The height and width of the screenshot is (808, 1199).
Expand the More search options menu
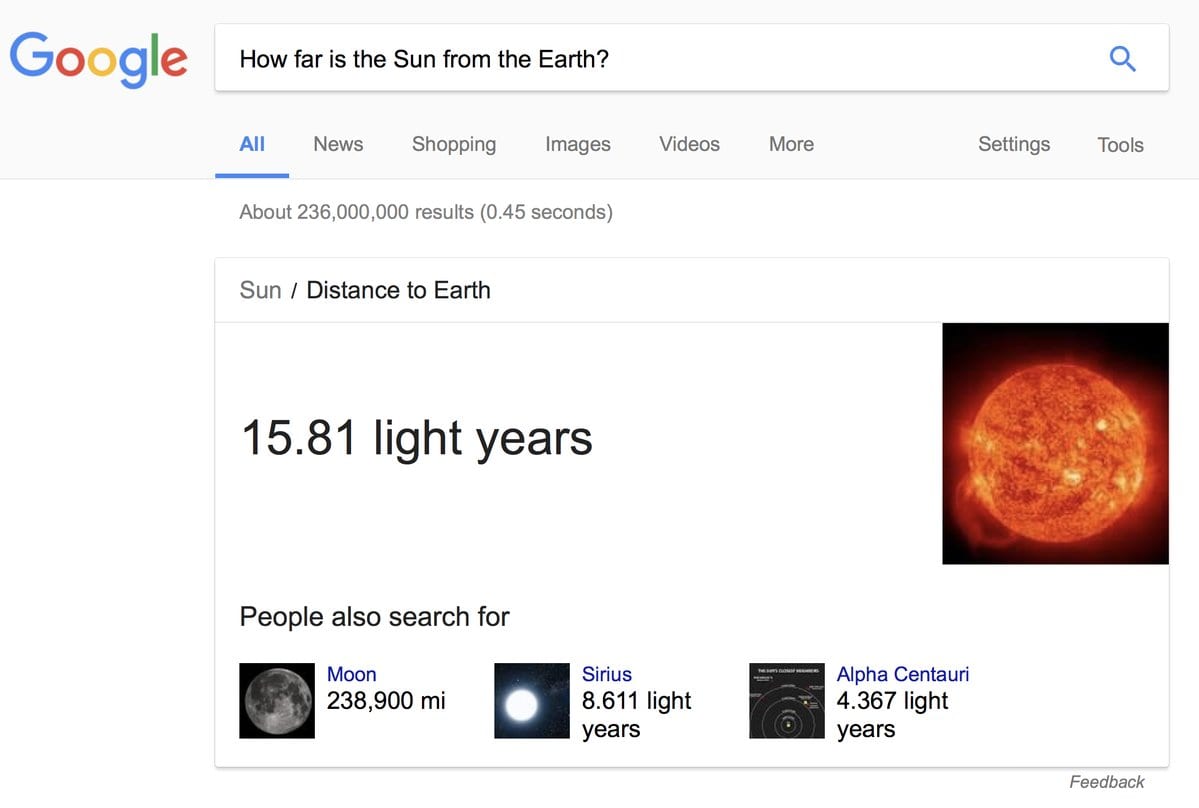point(791,144)
